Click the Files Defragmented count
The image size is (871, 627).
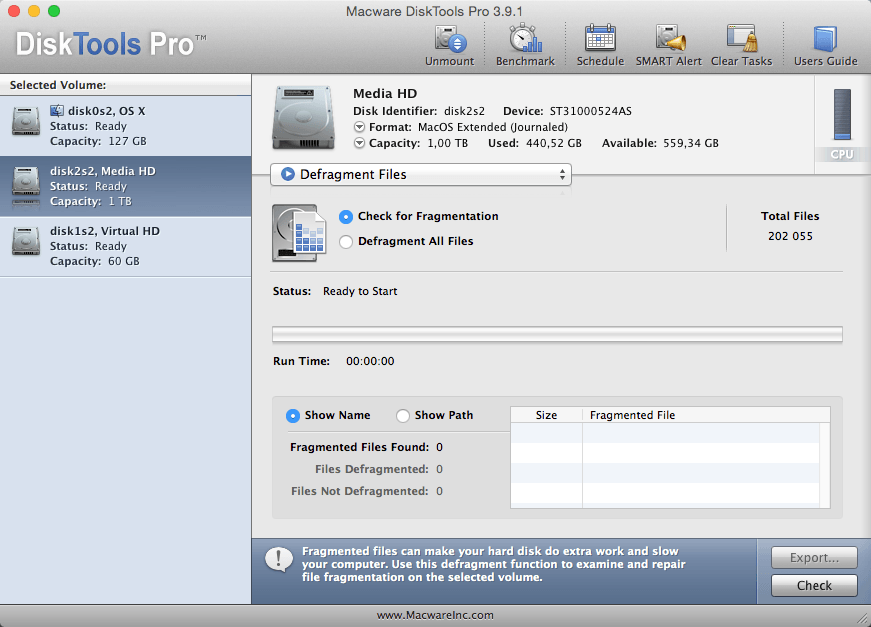coord(439,470)
